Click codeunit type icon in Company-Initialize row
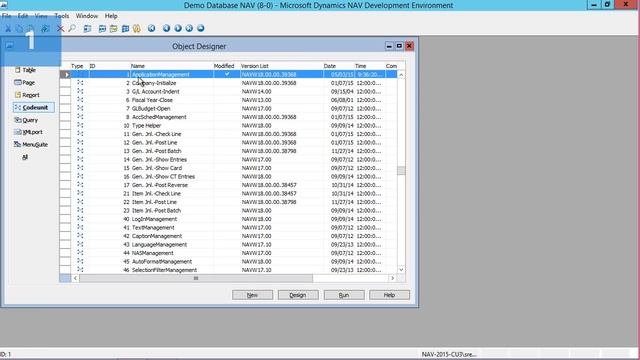640x360 pixels. coord(80,83)
